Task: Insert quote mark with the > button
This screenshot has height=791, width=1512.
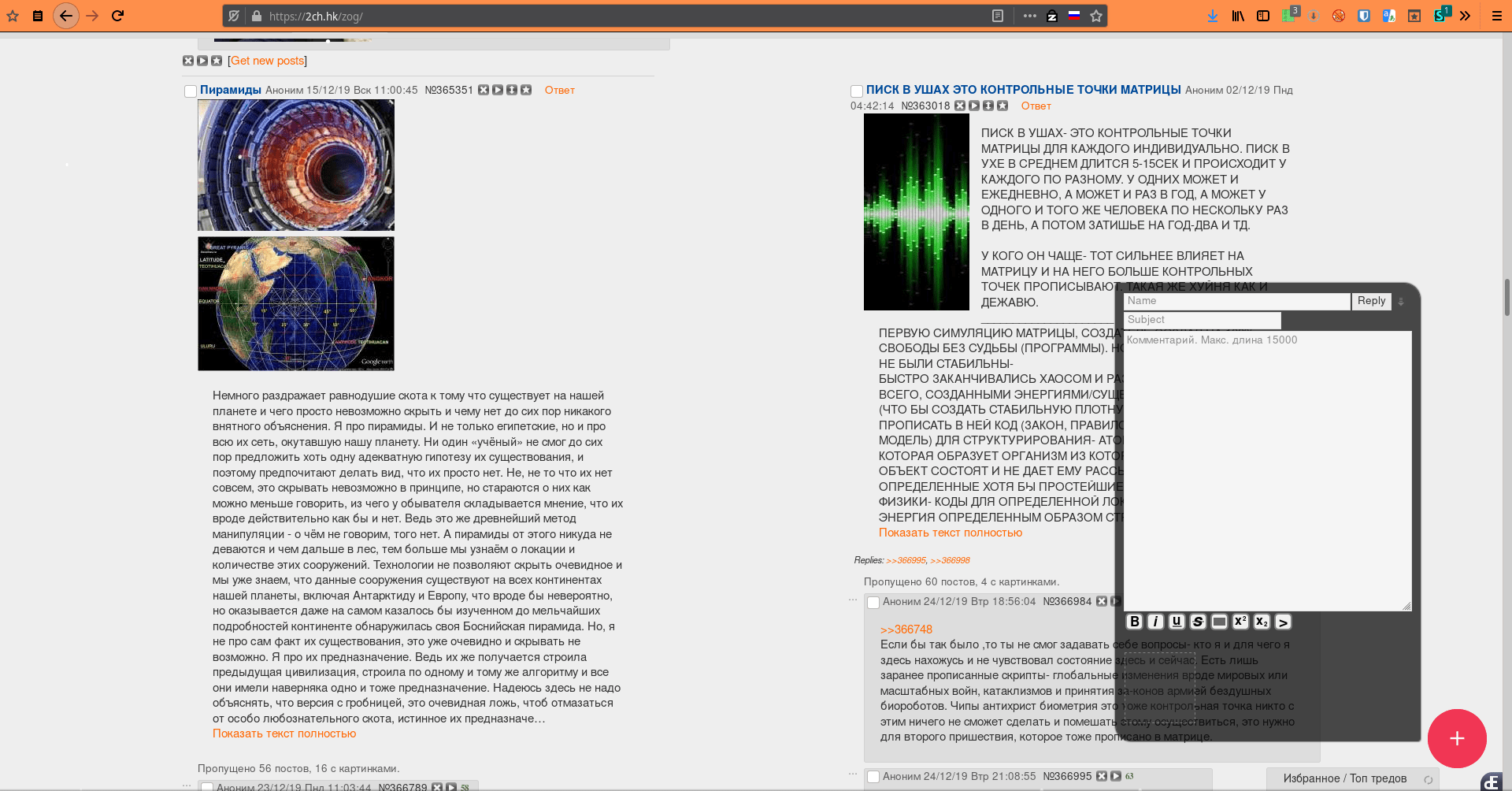Action: click(x=1284, y=622)
